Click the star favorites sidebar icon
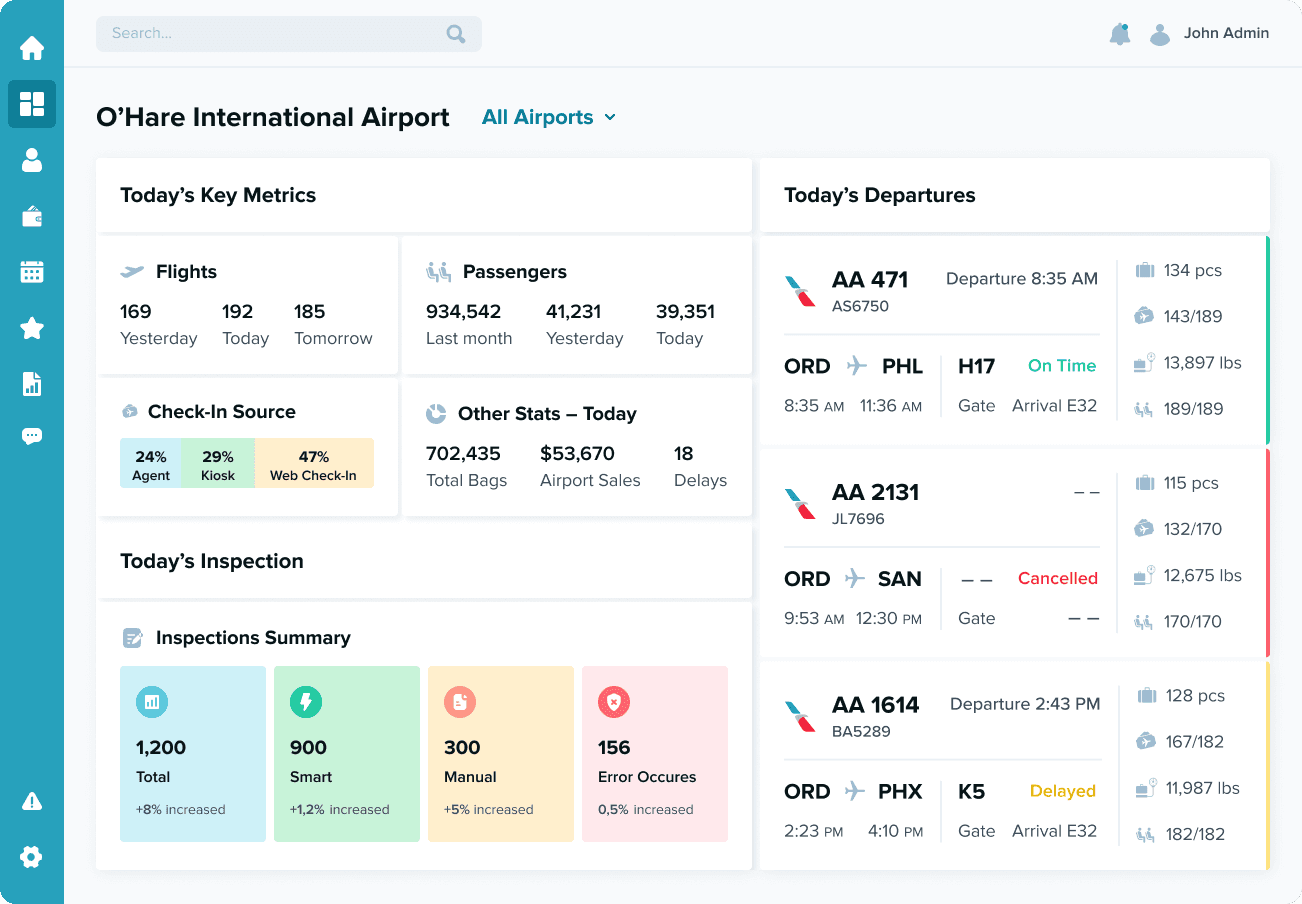This screenshot has width=1302, height=904. (32, 327)
